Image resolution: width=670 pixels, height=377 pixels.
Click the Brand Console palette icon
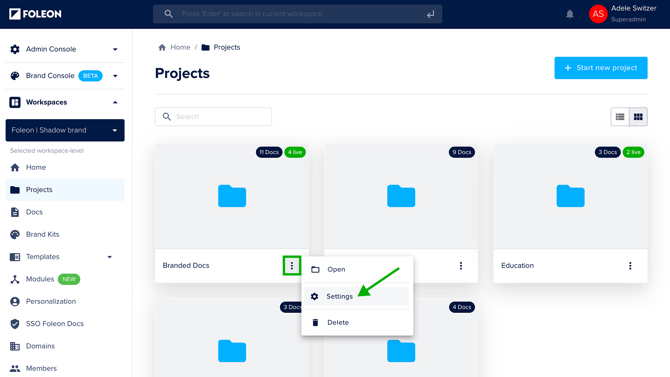15,76
